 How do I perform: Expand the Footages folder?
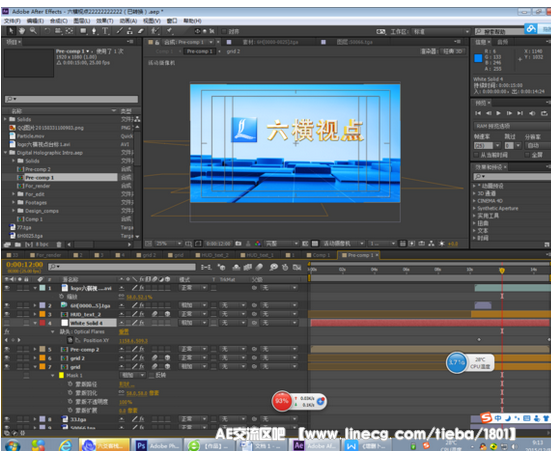click(x=13, y=202)
